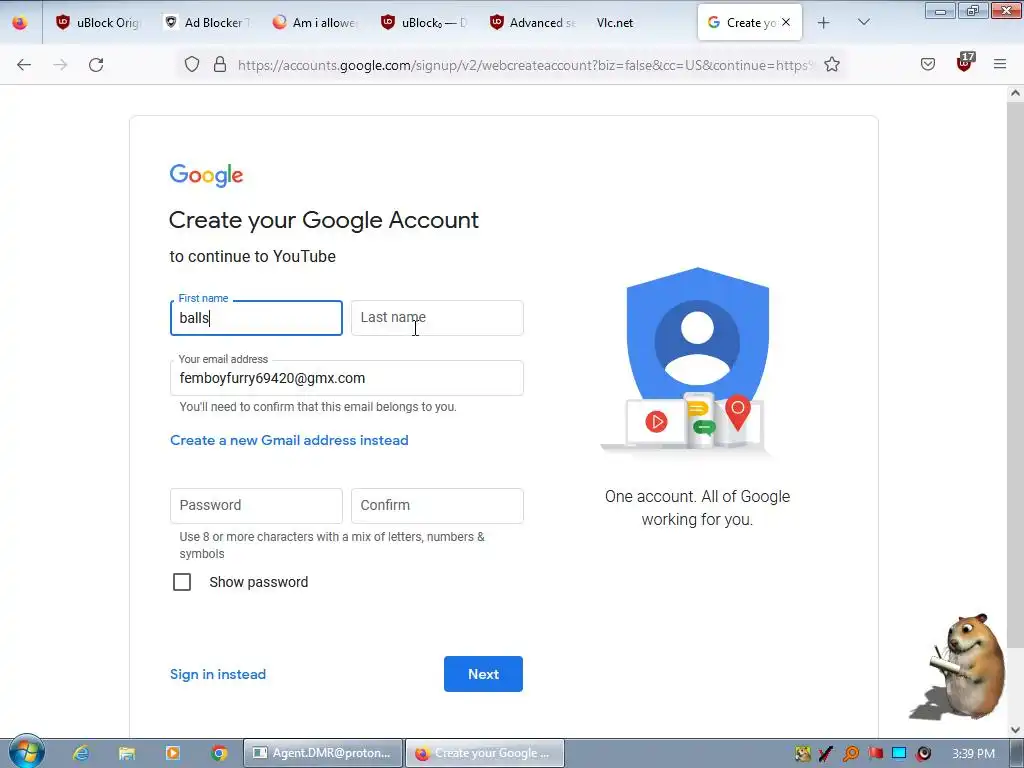
Task: Open the Pocket save icon
Action: point(927,64)
